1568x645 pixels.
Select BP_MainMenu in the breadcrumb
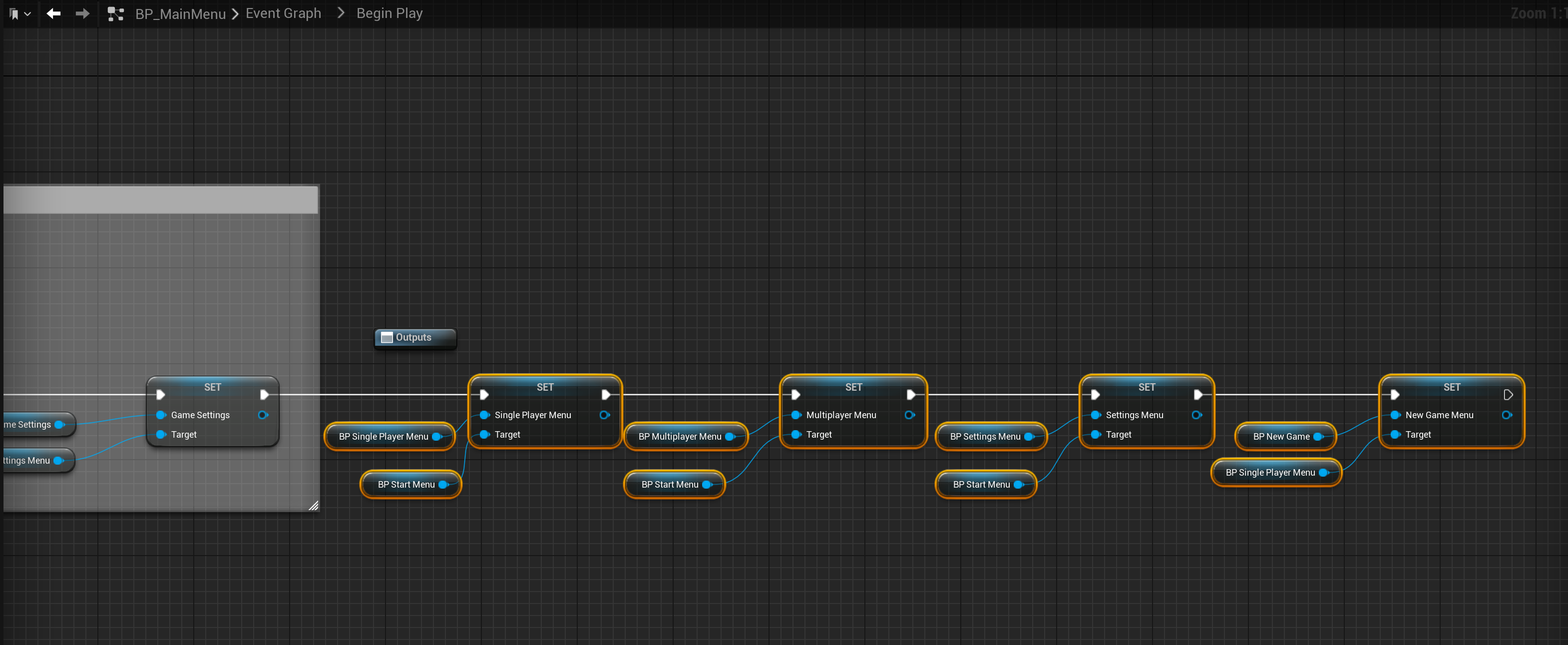180,13
